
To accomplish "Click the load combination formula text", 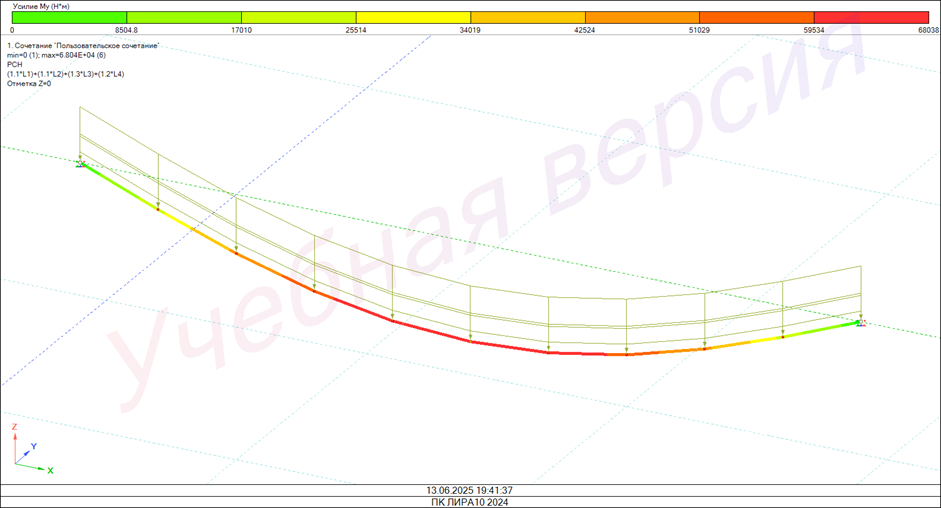I will tap(66, 74).
